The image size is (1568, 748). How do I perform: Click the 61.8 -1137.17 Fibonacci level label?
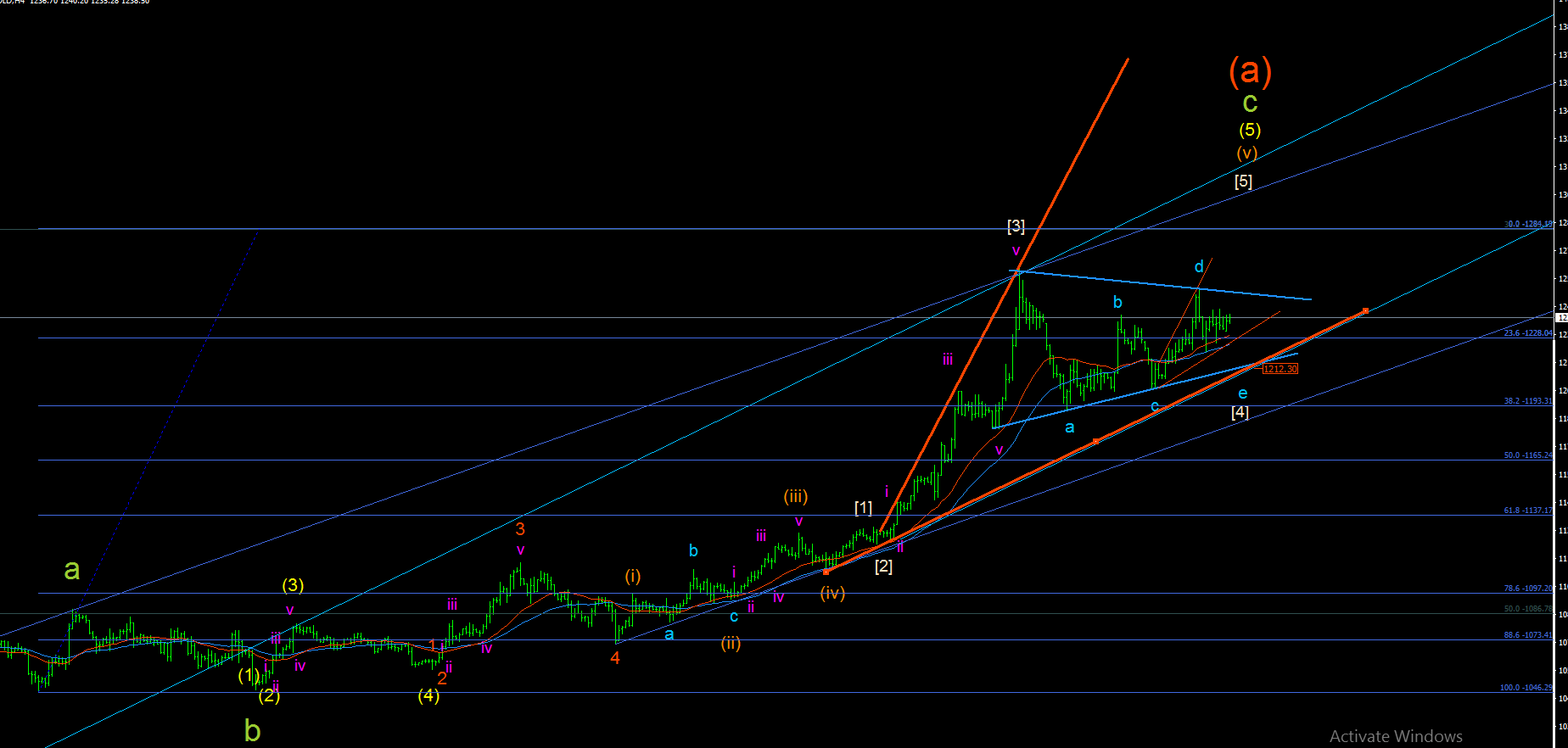(x=1528, y=511)
